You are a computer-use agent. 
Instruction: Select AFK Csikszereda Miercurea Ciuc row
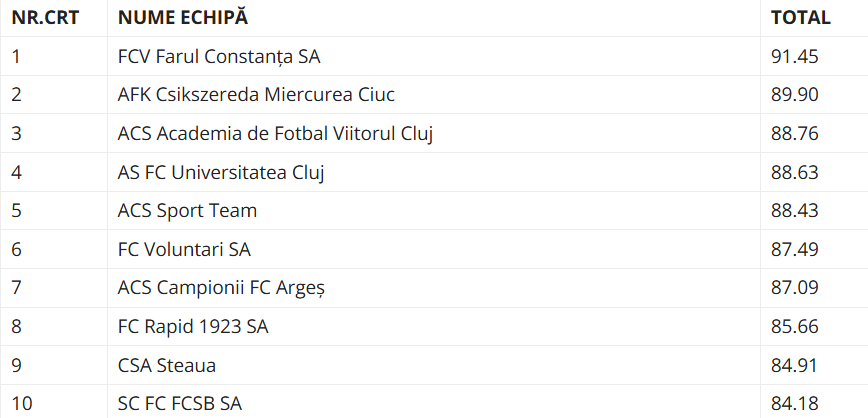pyautogui.click(x=256, y=95)
